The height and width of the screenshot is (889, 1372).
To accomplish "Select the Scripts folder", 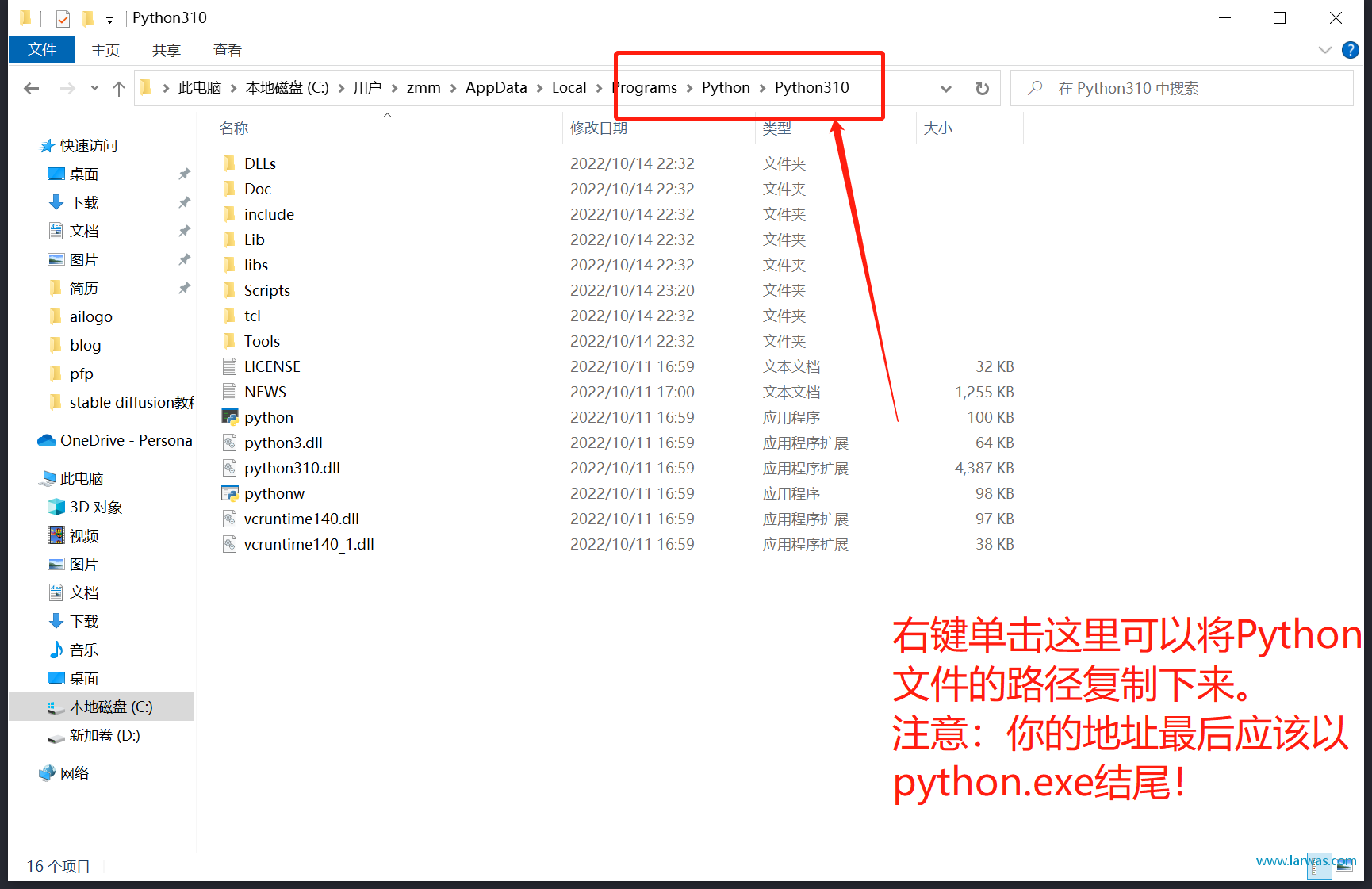I will pos(266,290).
